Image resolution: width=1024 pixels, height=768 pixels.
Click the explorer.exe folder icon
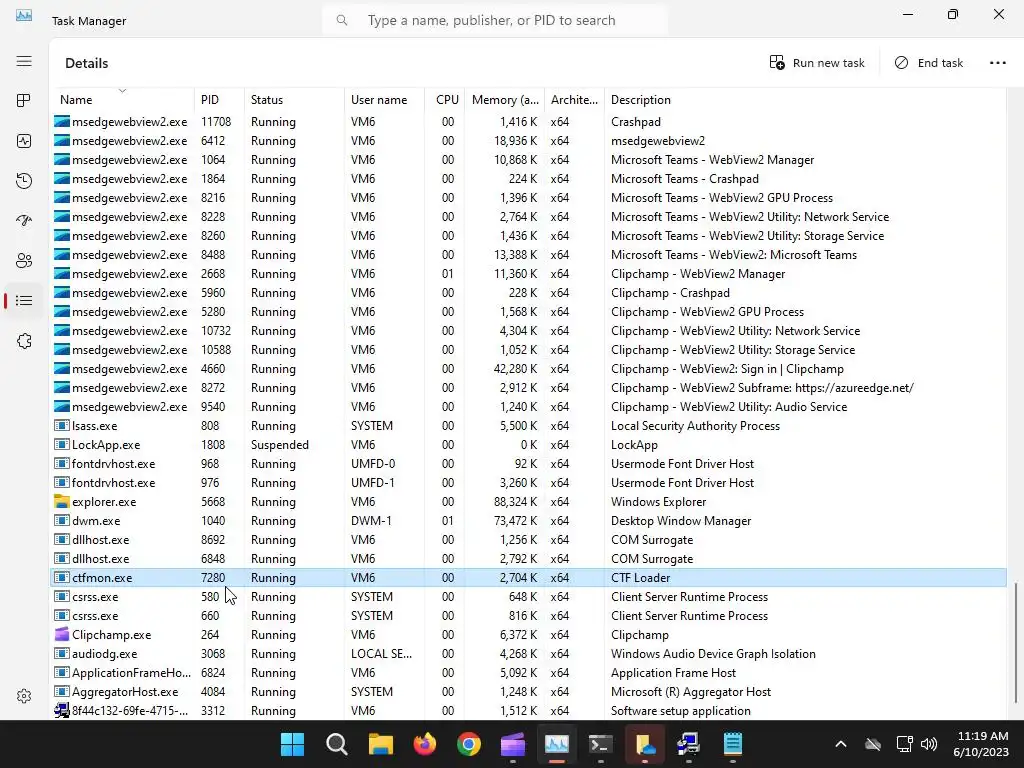[x=61, y=502]
